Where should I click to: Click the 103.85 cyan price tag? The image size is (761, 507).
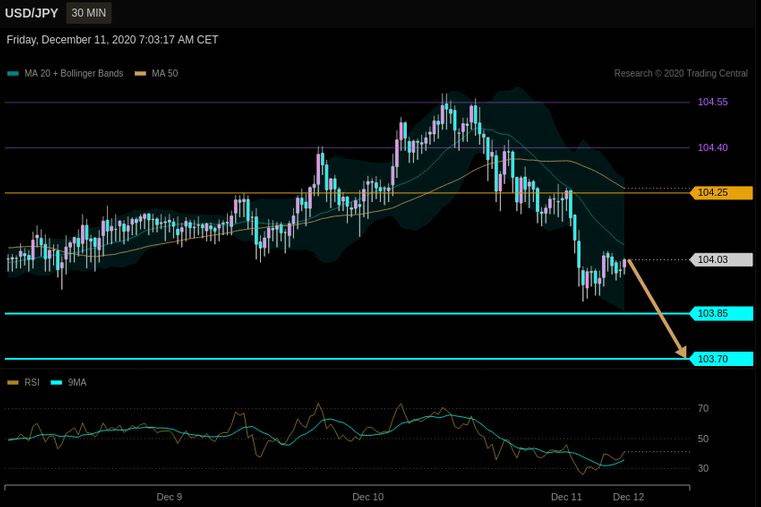click(x=721, y=313)
